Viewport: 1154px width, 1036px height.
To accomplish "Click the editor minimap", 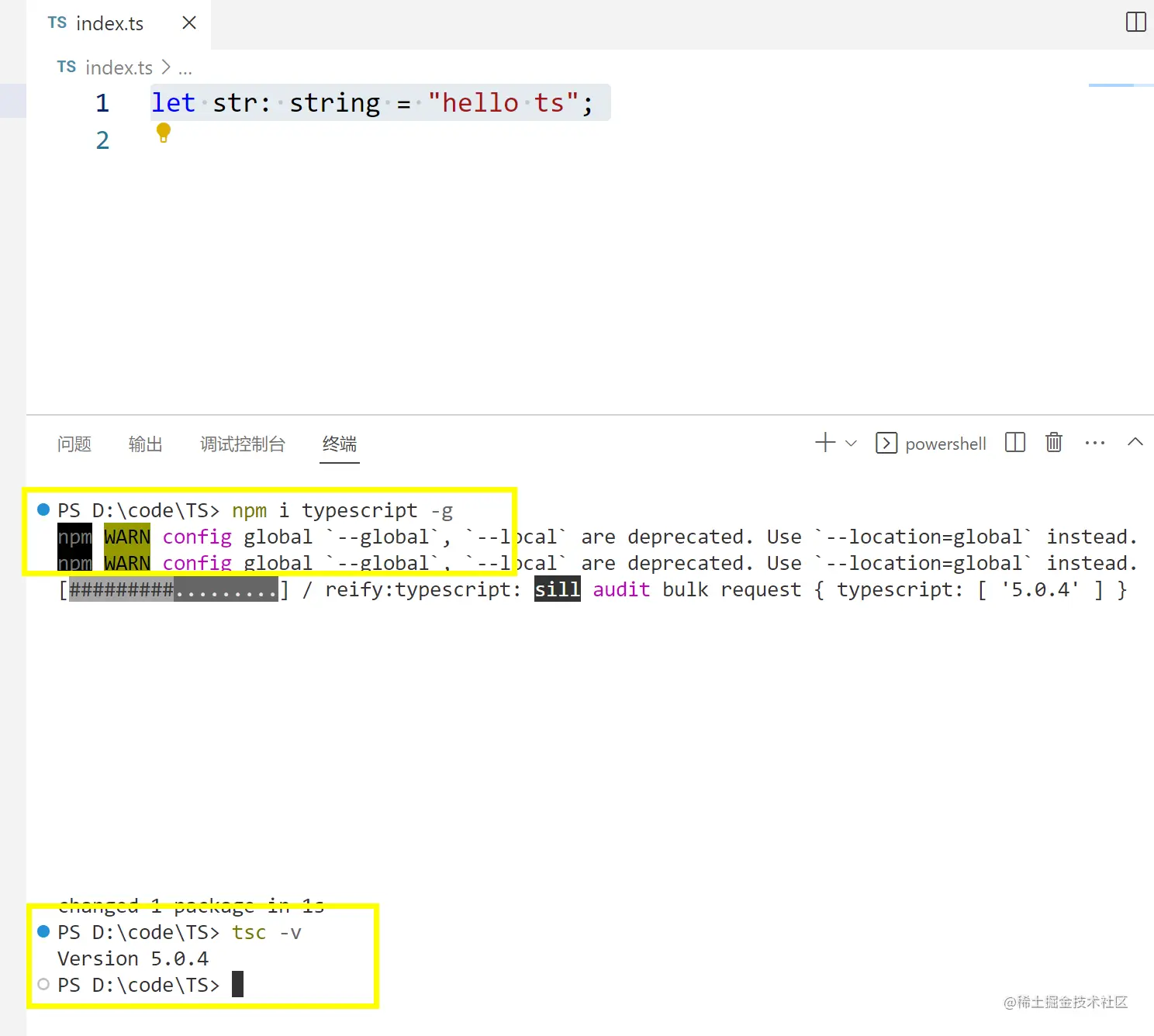I will [x=1121, y=85].
